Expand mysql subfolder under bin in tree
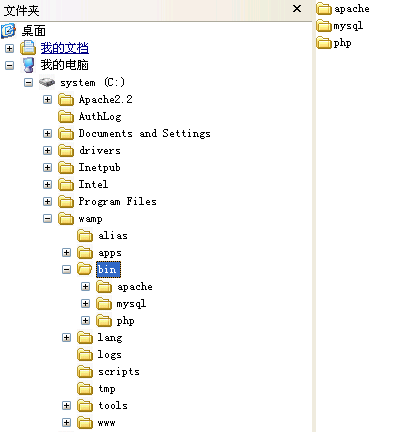This screenshot has width=398, height=432. coord(85,304)
